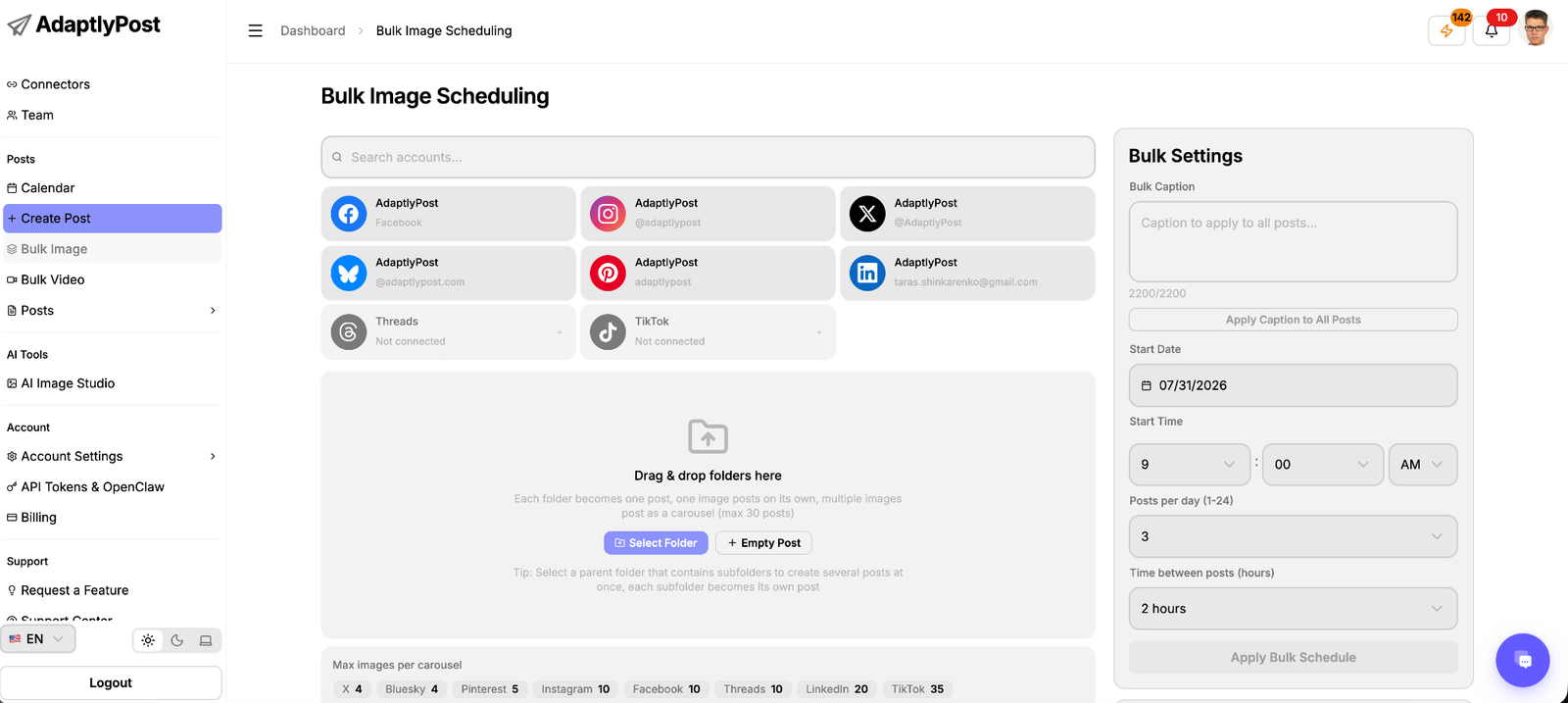Viewport: 1568px width, 703px height.
Task: Open Team in the sidebar
Action: 112,115
